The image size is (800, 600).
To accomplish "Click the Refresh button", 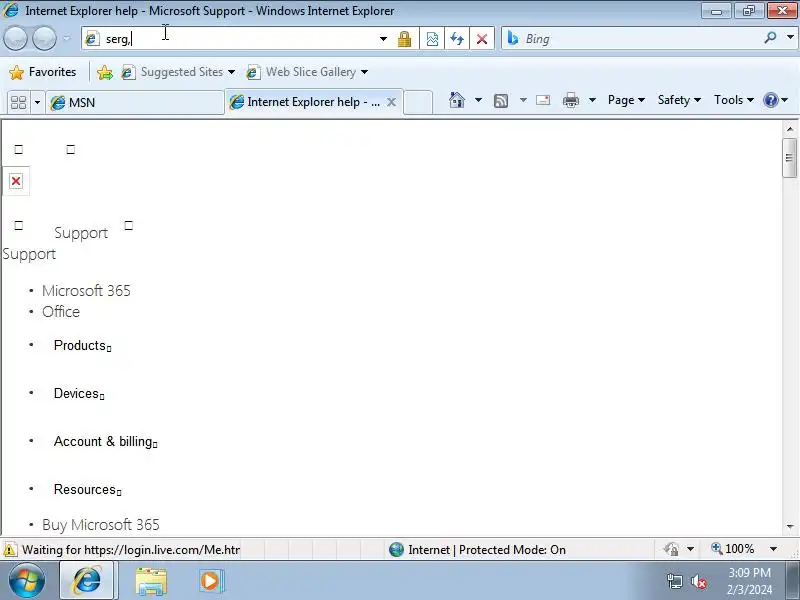I will click(x=457, y=39).
